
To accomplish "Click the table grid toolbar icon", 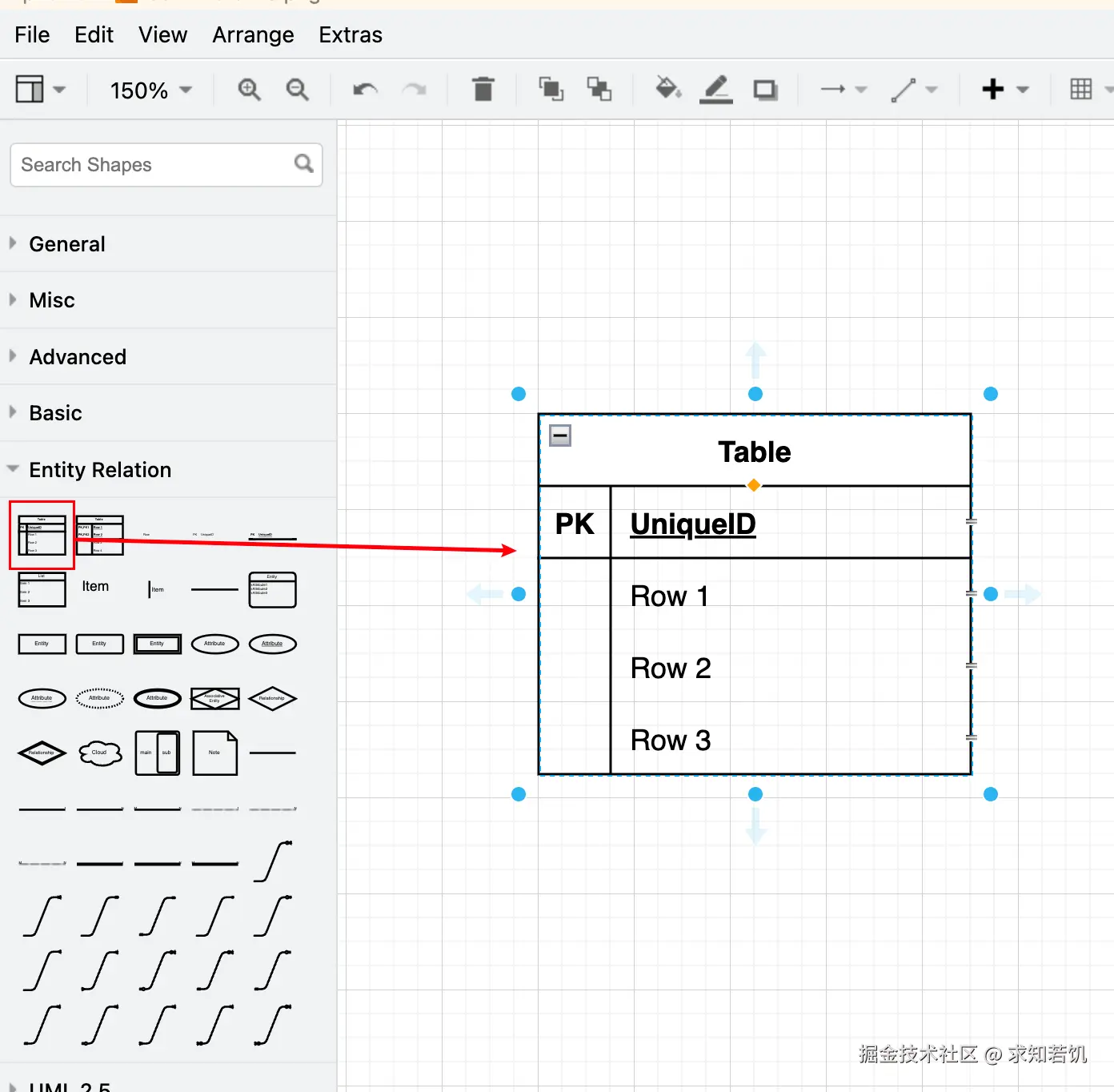I will [x=1081, y=89].
